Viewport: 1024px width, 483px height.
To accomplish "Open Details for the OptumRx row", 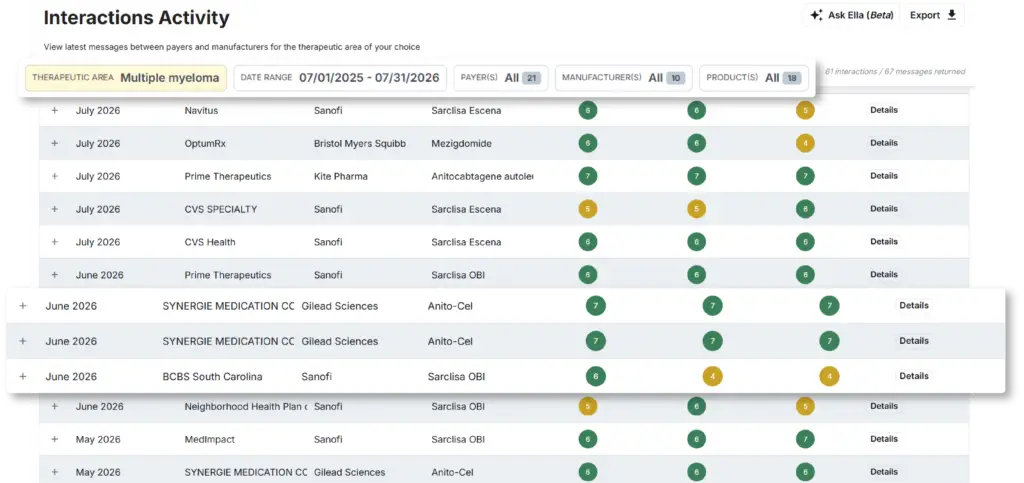I will (x=884, y=143).
